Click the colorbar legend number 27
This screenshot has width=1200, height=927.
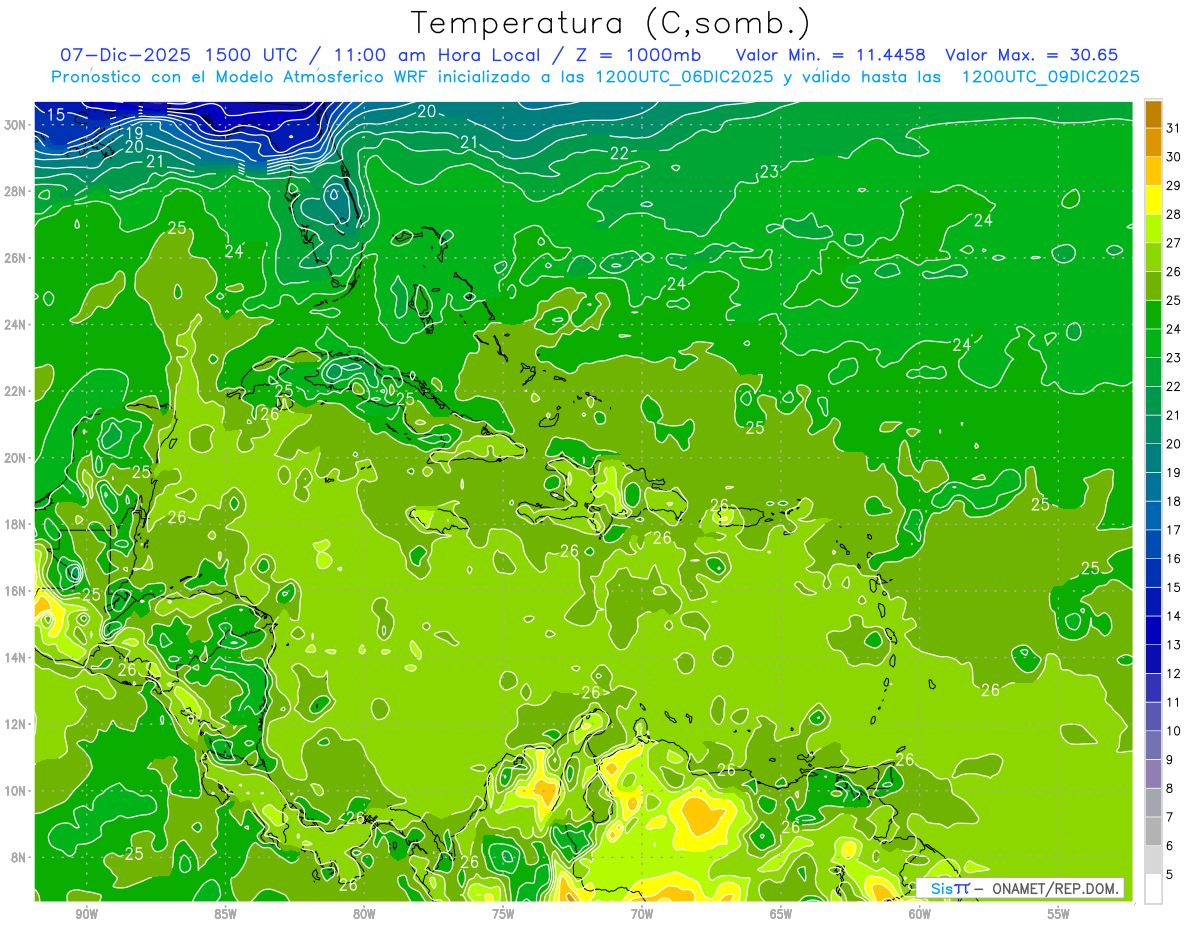[x=1174, y=243]
